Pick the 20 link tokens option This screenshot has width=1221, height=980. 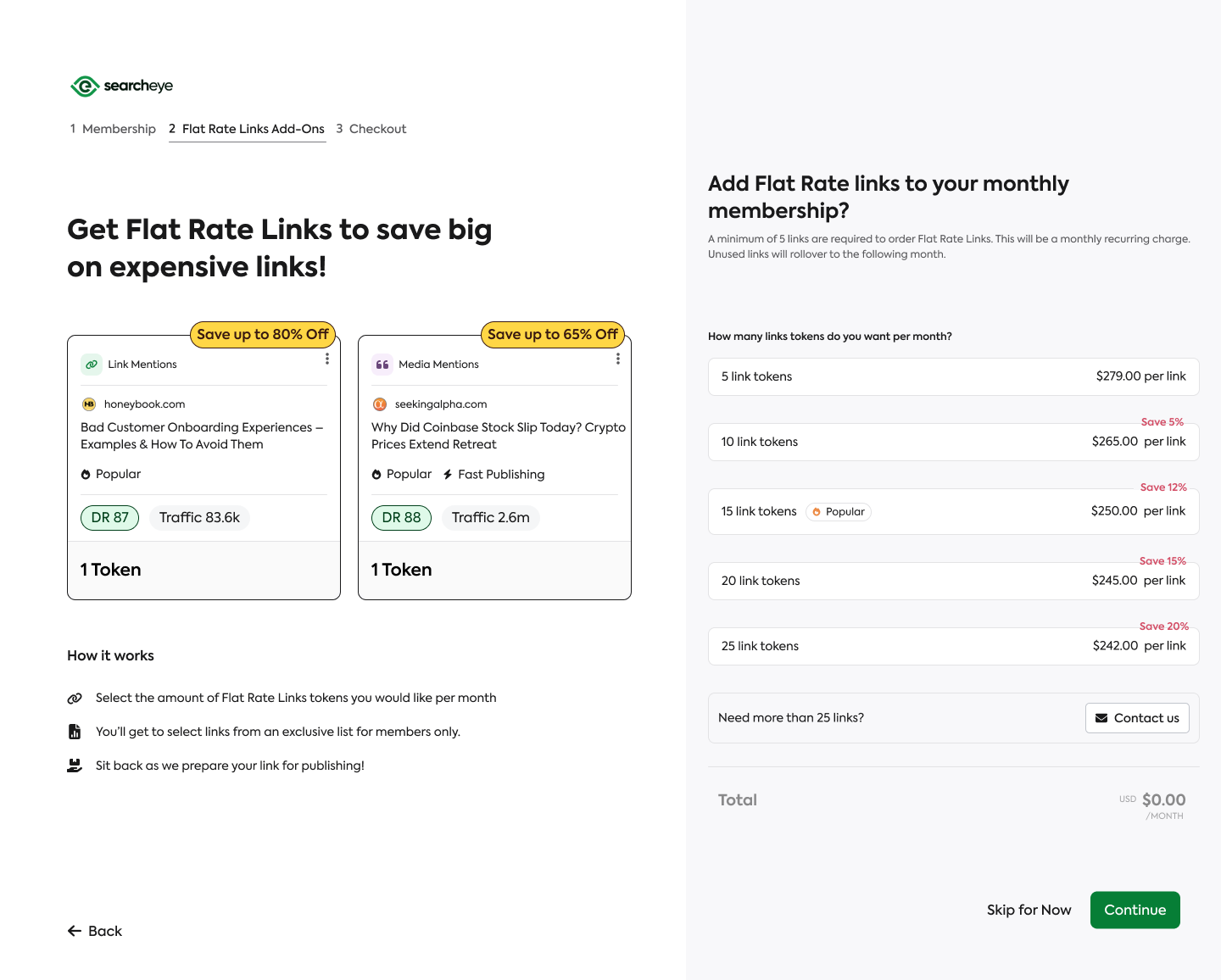click(x=953, y=581)
